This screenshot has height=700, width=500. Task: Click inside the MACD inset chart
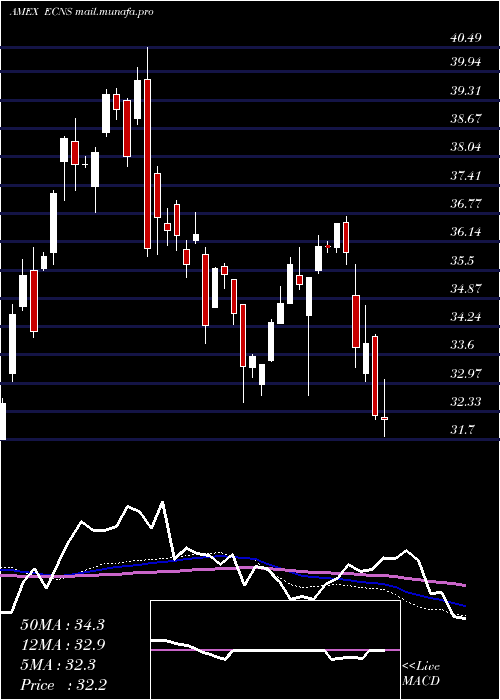click(275, 650)
